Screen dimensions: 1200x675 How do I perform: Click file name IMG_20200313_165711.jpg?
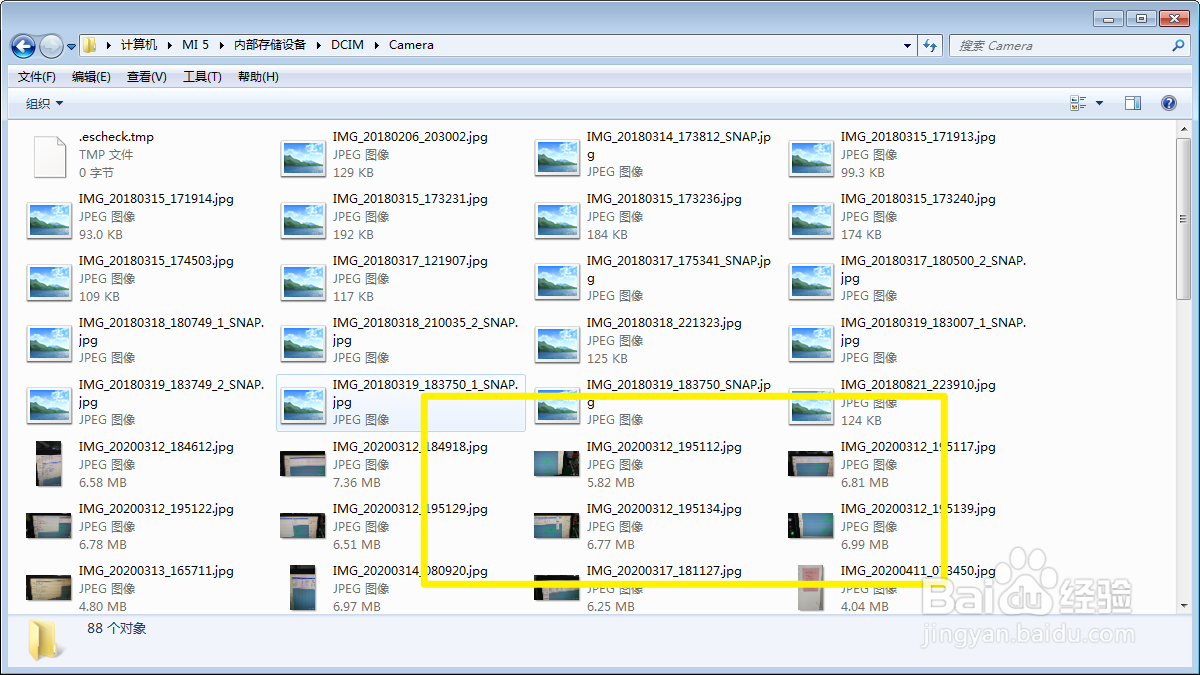pos(156,571)
